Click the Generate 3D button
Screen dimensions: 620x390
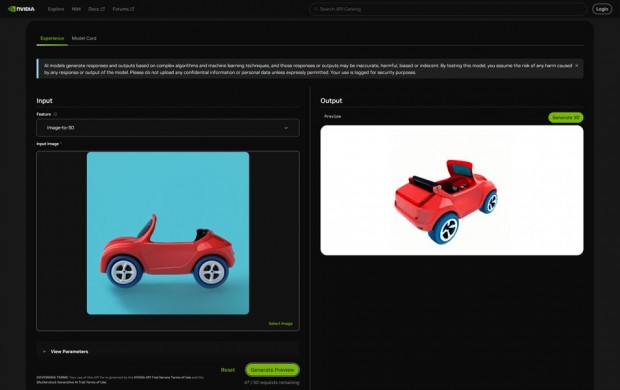pyautogui.click(x=565, y=117)
